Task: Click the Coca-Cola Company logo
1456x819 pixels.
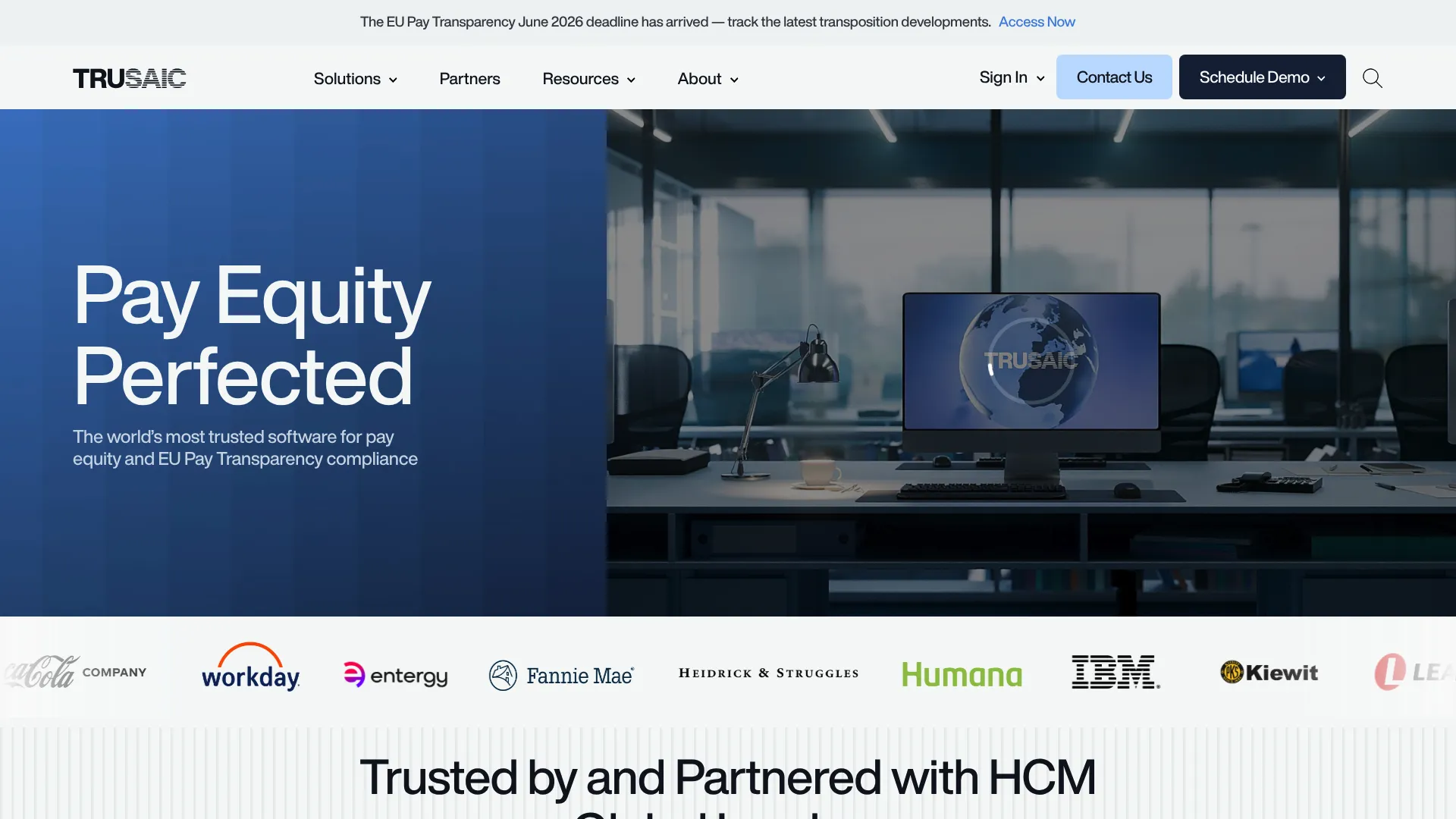Action: pyautogui.click(x=74, y=672)
